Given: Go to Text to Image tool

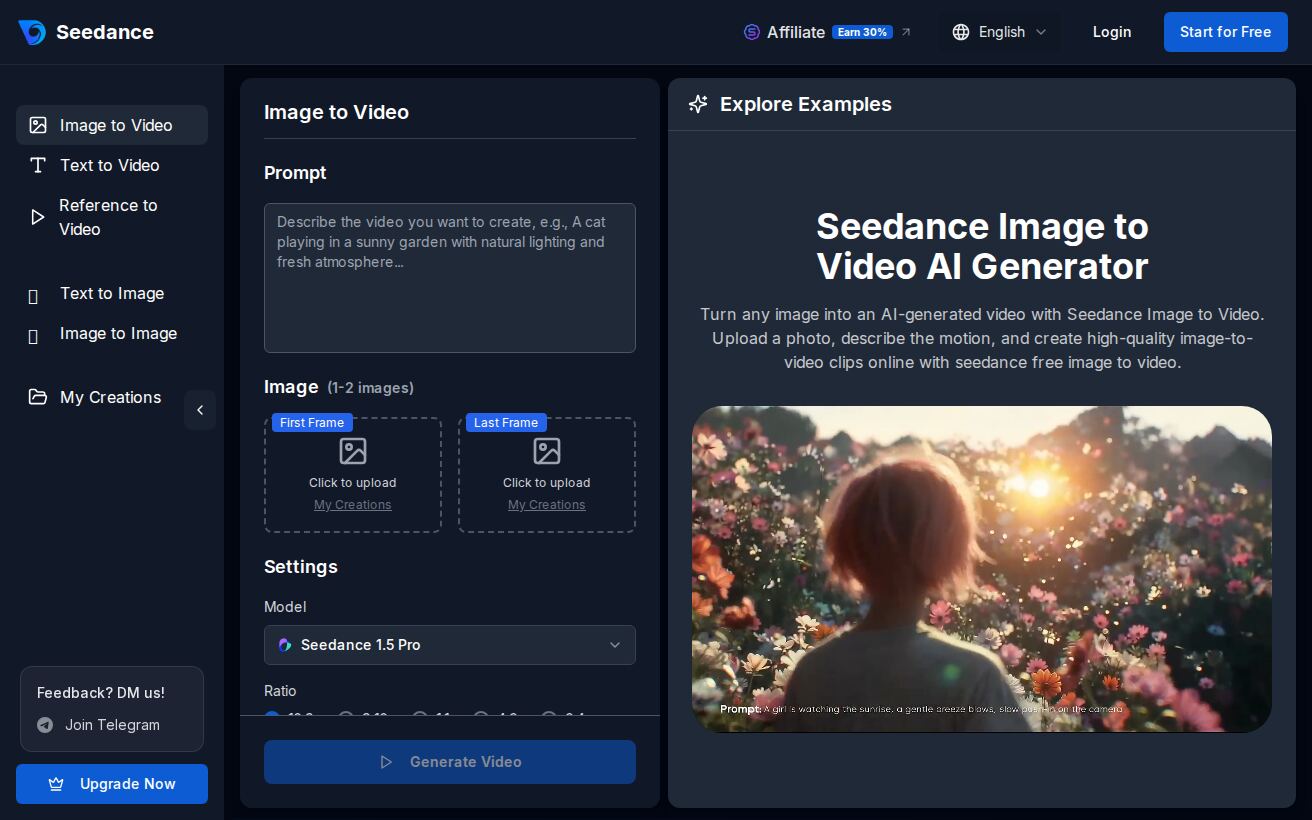Looking at the screenshot, I should point(112,293).
